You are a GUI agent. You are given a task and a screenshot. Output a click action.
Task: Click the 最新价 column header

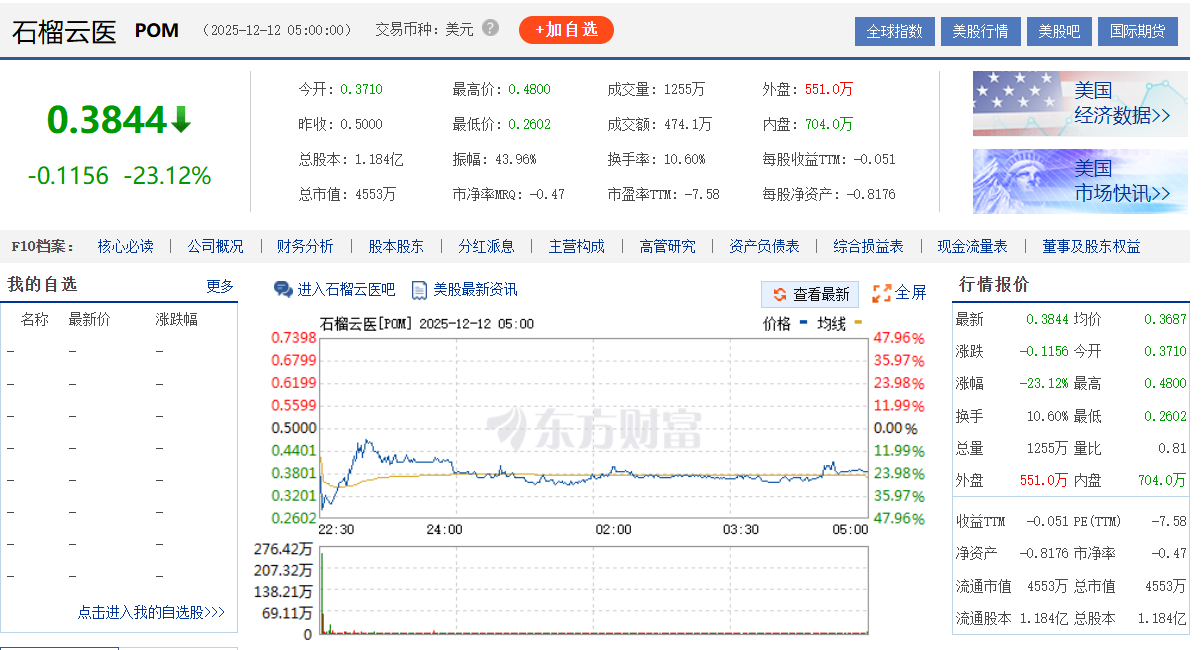[x=89, y=320]
